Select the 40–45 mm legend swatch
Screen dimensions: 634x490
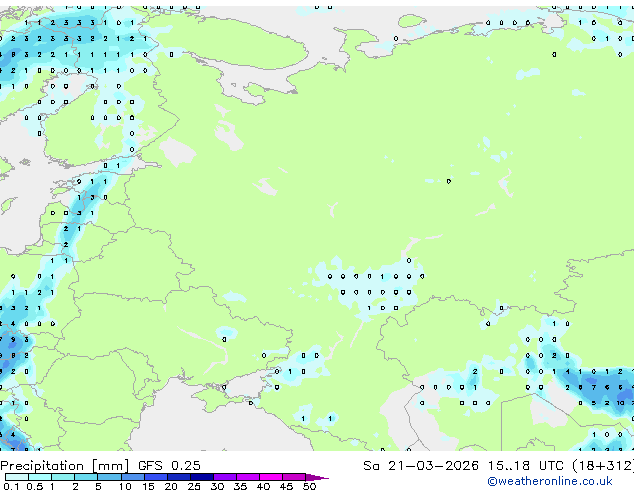(271, 477)
